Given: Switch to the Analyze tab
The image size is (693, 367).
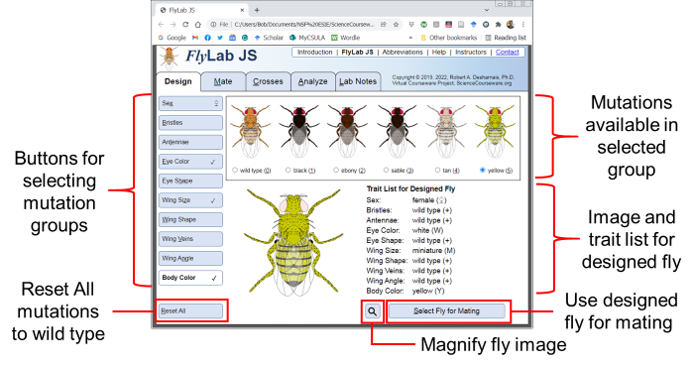Looking at the screenshot, I should 312,82.
